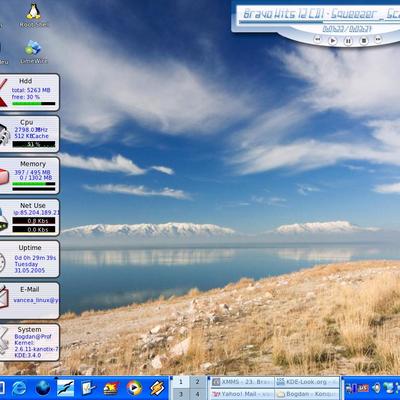Click the 'ip:85.204.189.21' address text
The width and height of the screenshot is (400, 400).
click(x=36, y=213)
